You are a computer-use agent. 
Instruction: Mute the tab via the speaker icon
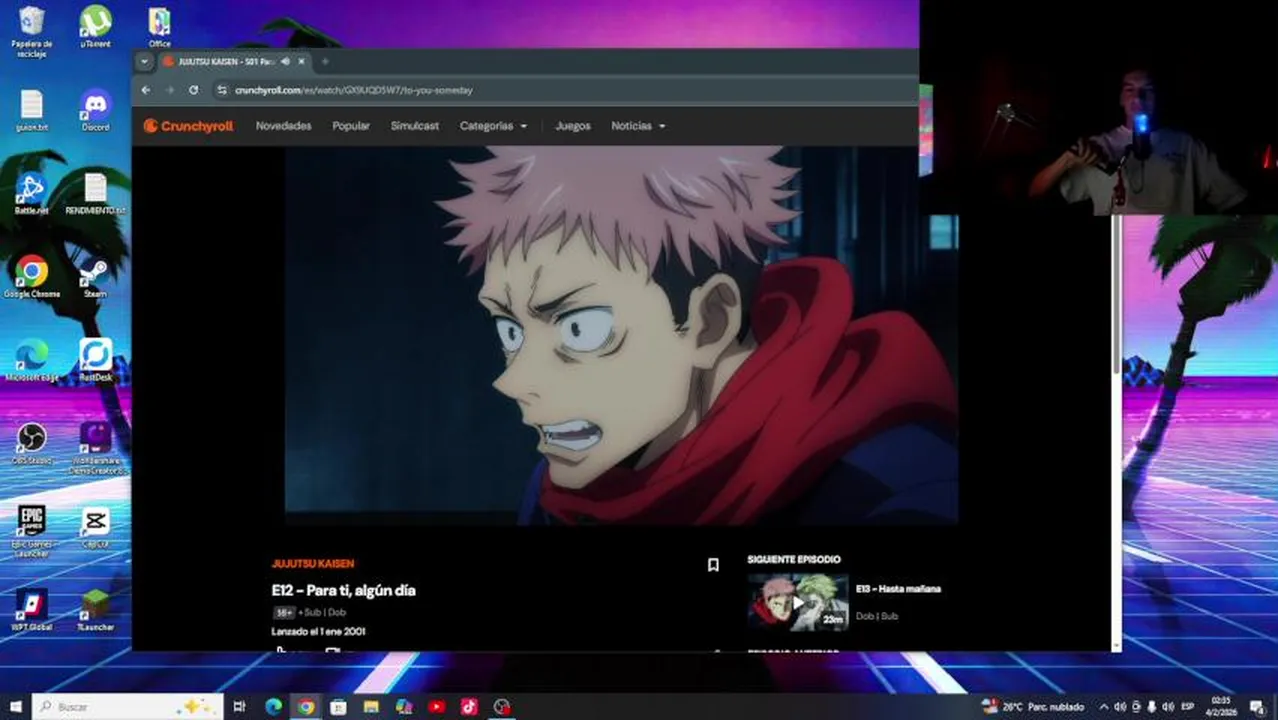coord(285,61)
